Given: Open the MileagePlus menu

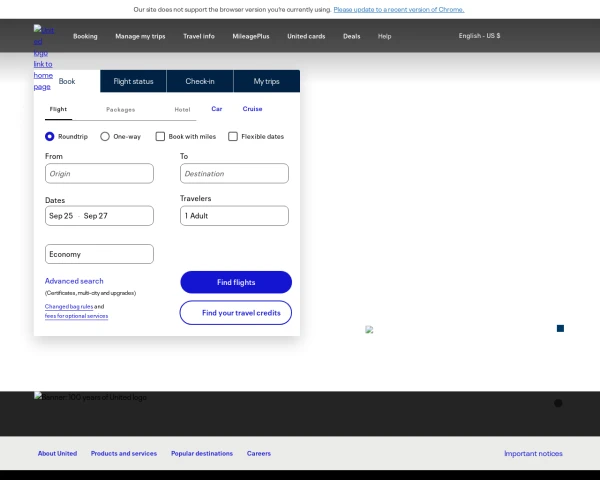Looking at the screenshot, I should [x=251, y=36].
